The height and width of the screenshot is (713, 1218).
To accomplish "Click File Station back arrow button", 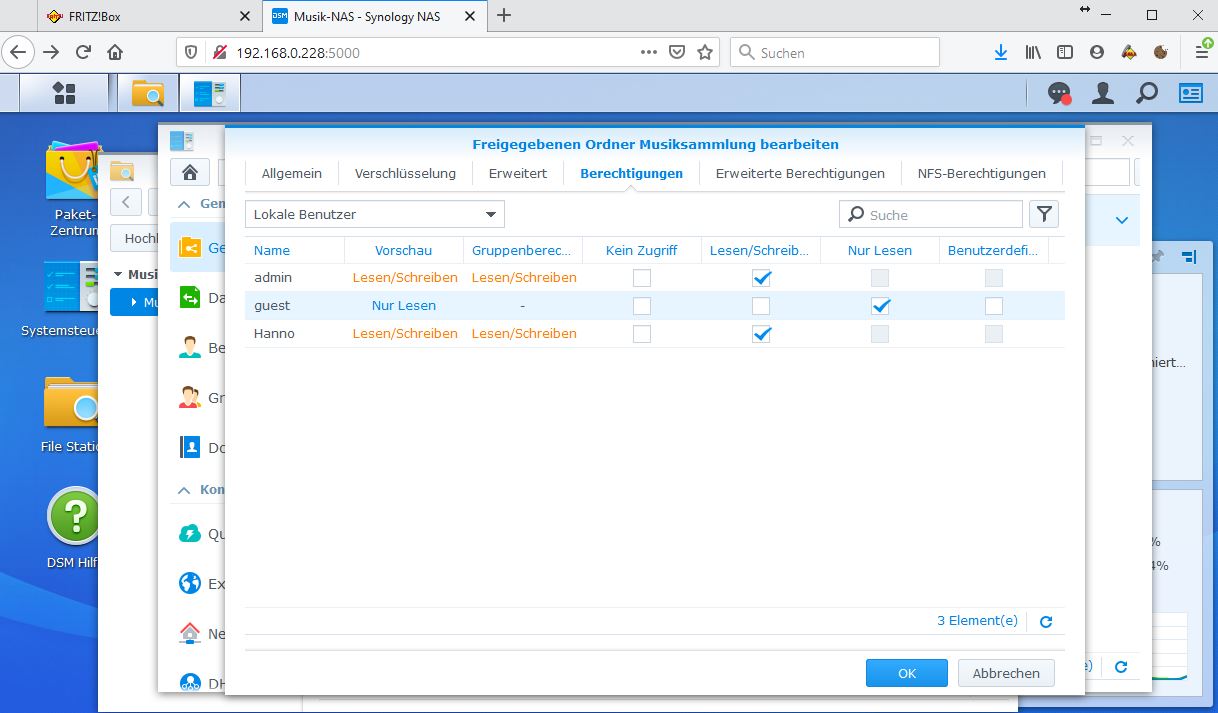I will [125, 202].
